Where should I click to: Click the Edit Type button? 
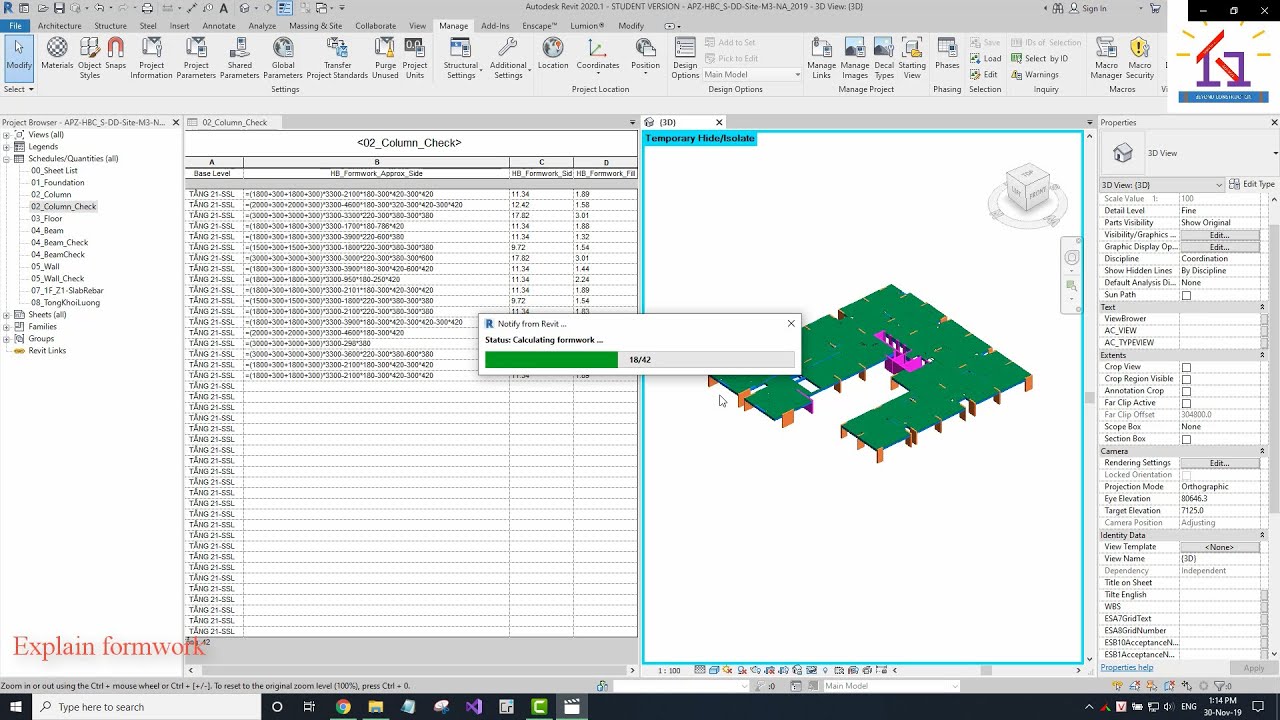pos(1252,185)
